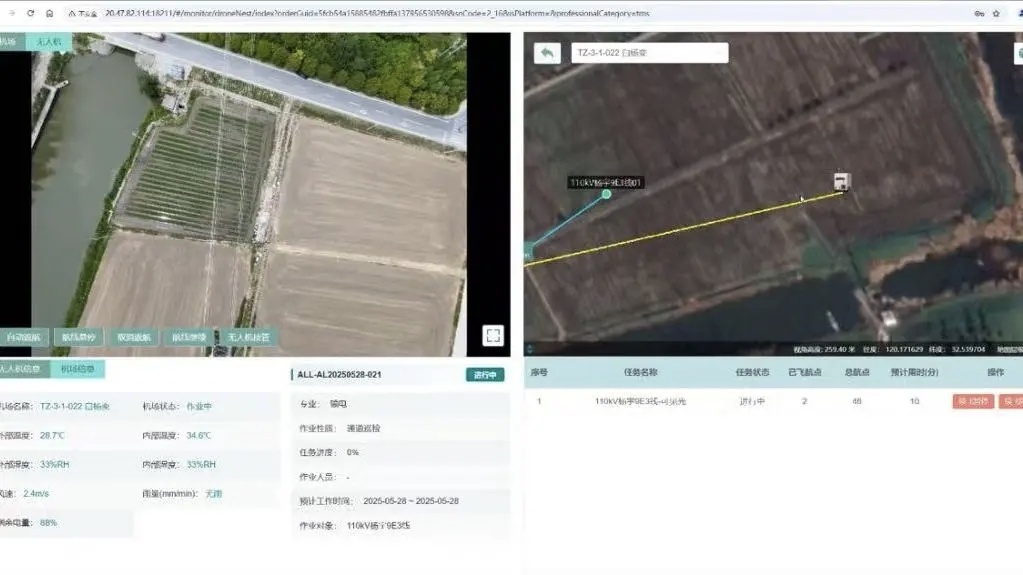Click the 预计用时(分) table column header
Image resolution: width=1023 pixels, height=575 pixels.
pyautogui.click(x=915, y=372)
